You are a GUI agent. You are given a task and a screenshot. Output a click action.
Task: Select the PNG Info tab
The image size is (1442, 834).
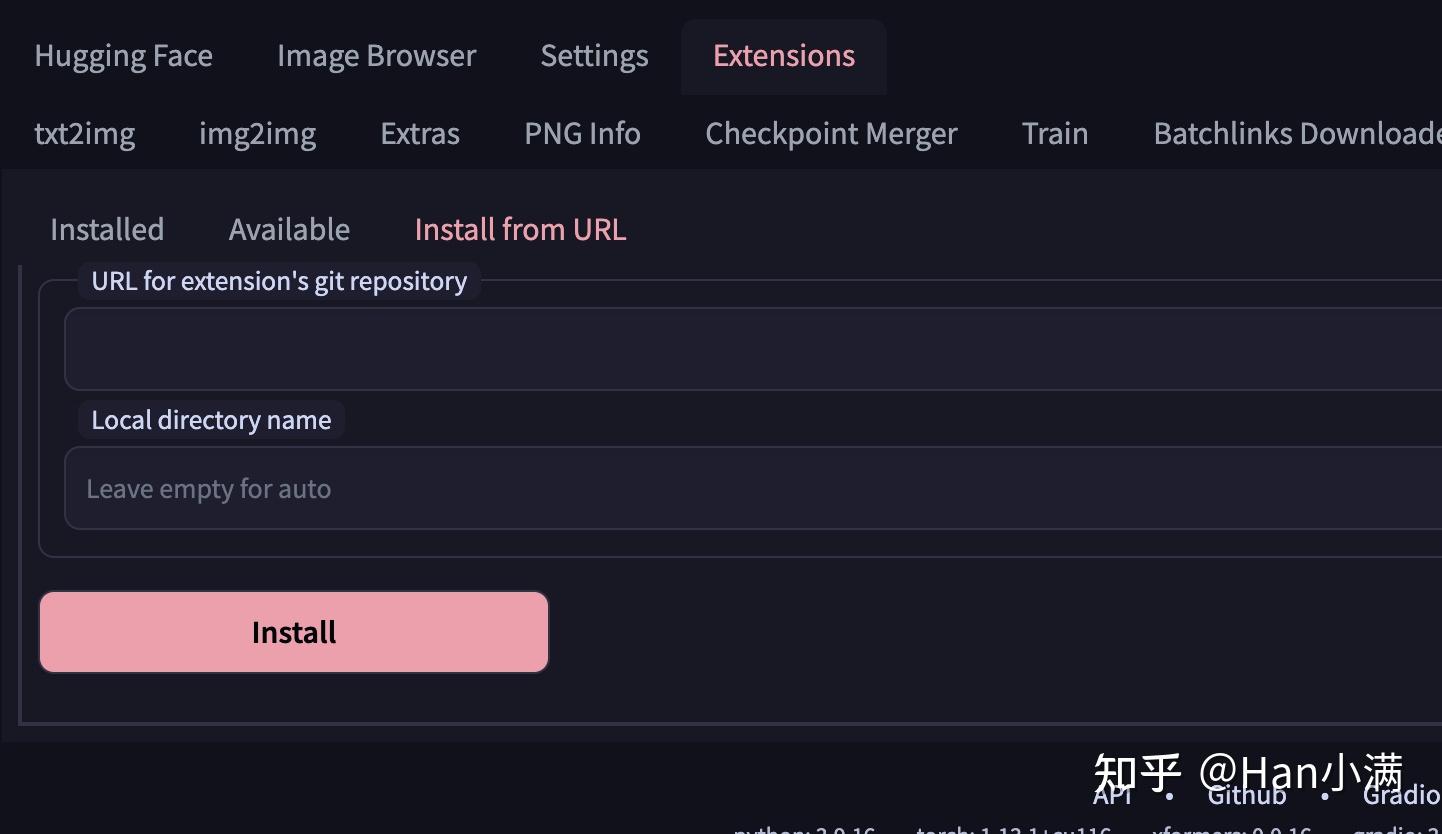582,134
